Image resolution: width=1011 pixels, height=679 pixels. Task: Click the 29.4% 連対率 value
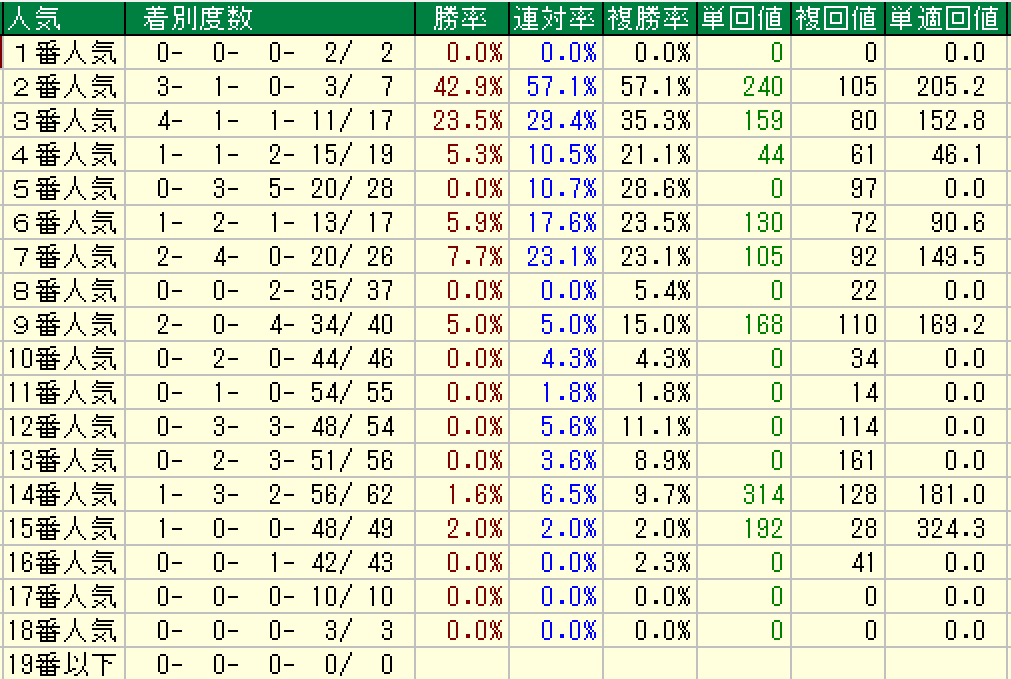(x=562, y=121)
